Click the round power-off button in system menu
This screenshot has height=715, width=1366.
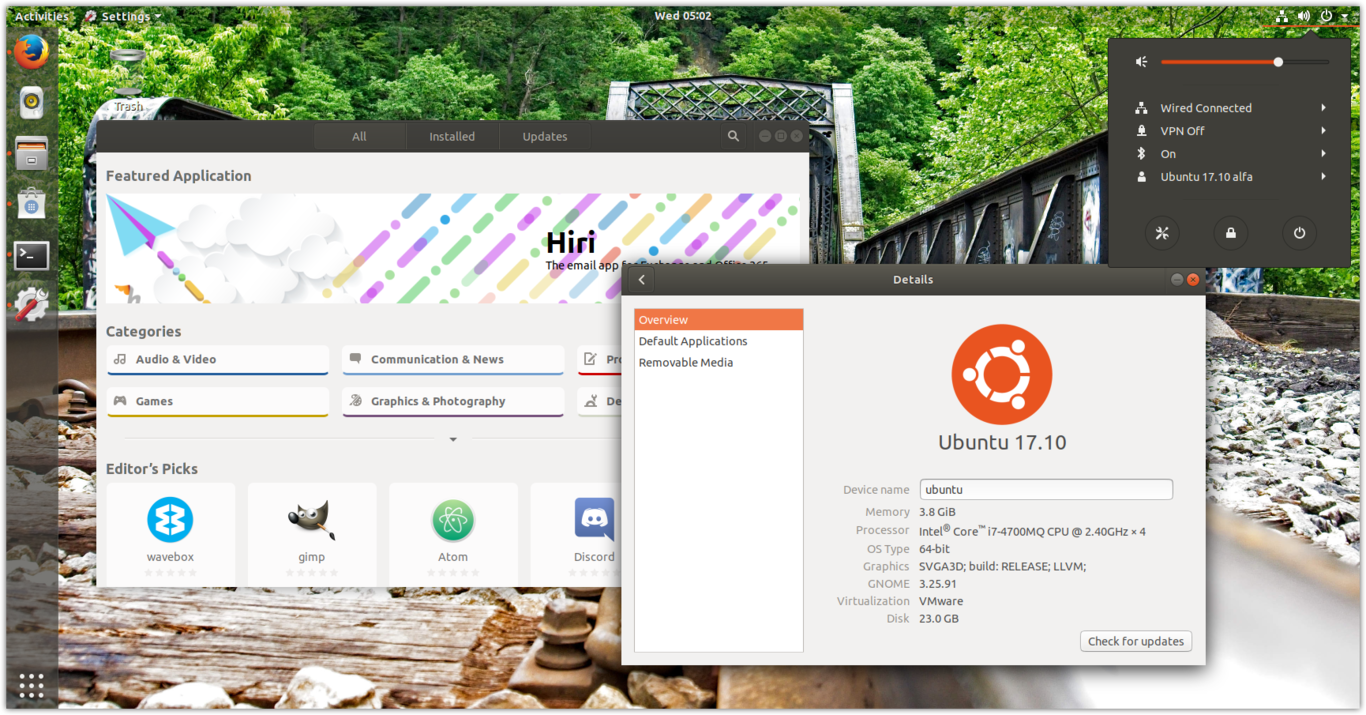click(1299, 233)
